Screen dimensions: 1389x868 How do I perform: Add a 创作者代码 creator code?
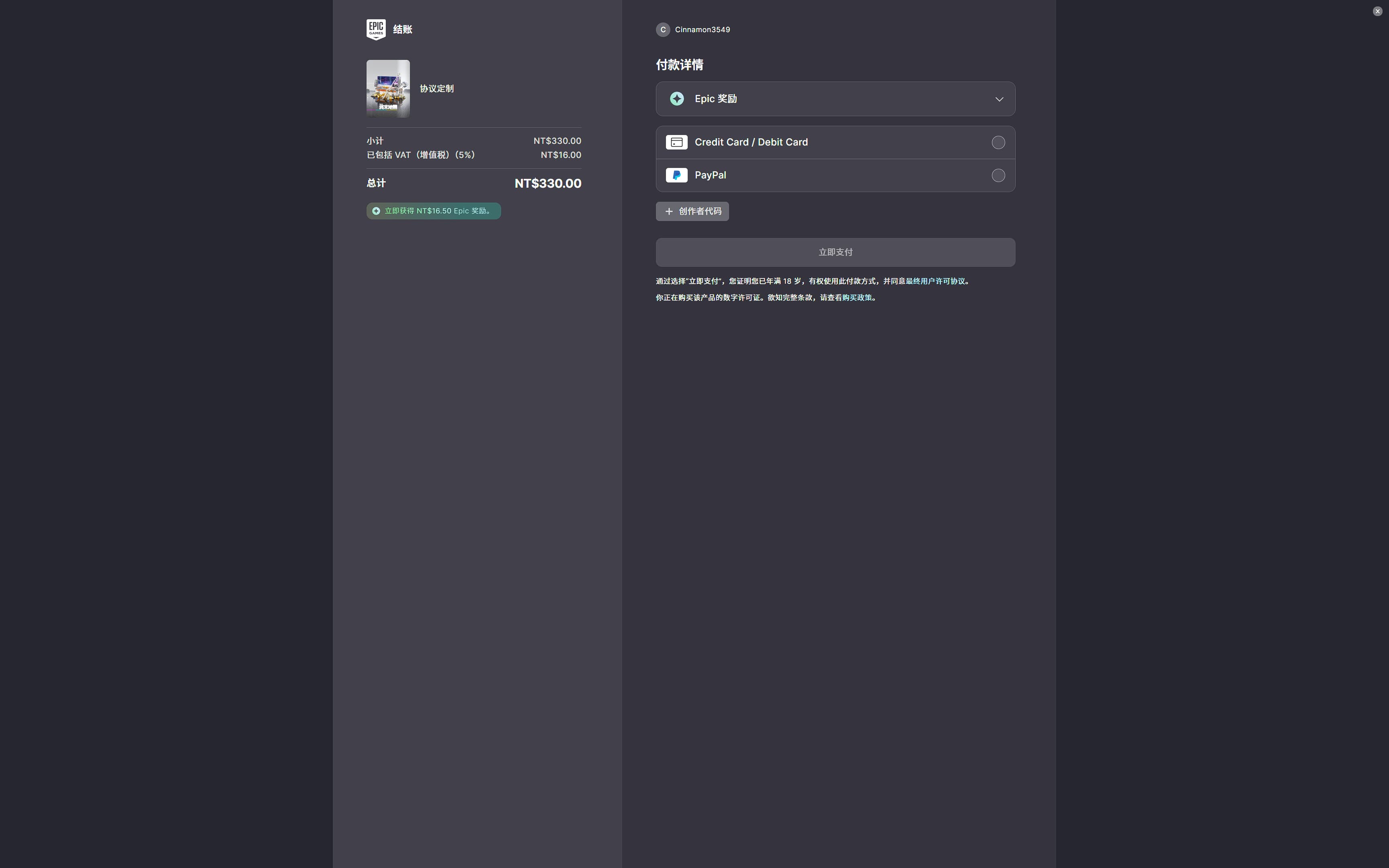(x=692, y=211)
